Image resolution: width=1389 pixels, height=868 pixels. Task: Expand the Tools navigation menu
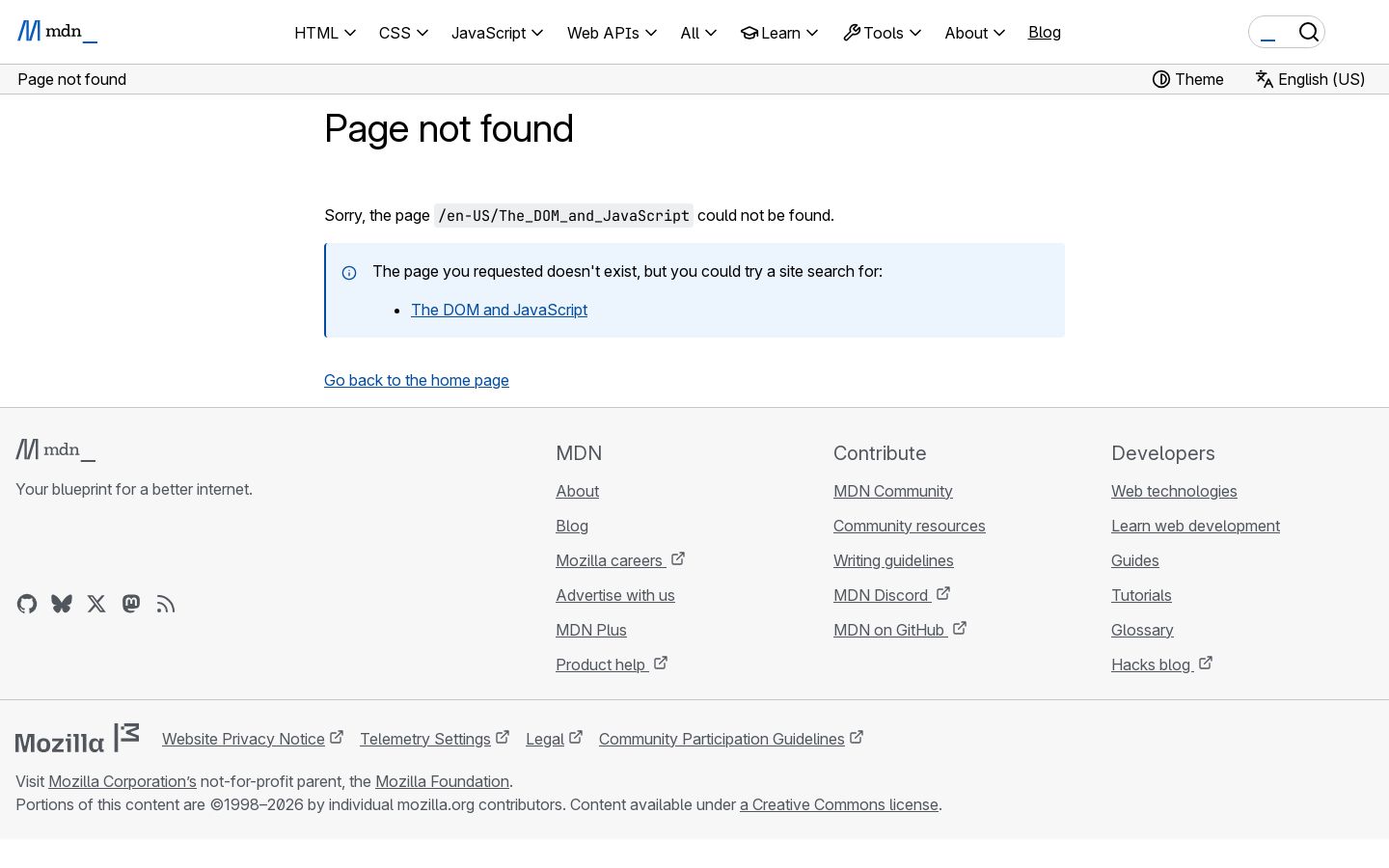coord(882,33)
